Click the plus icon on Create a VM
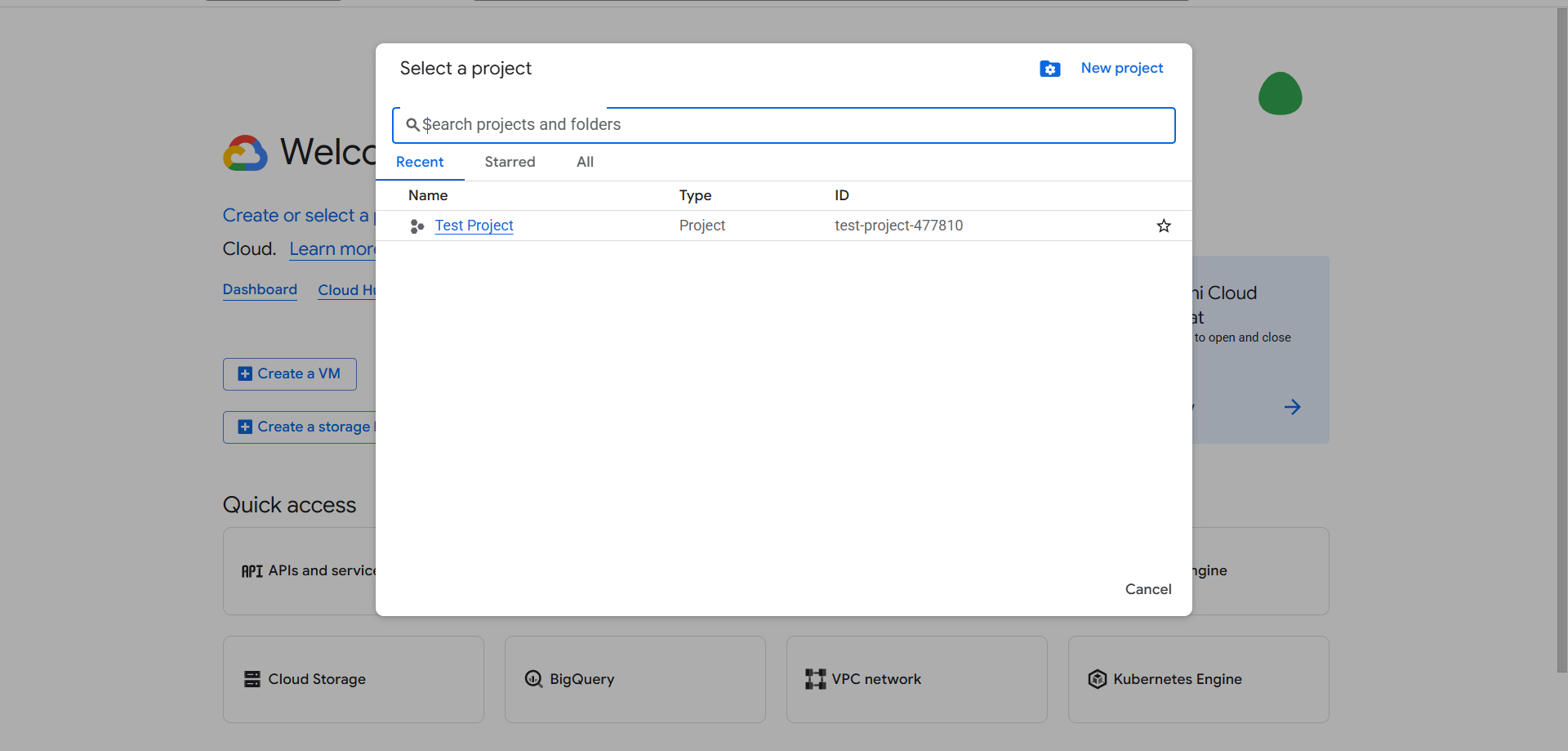The image size is (1568, 751). 245,373
